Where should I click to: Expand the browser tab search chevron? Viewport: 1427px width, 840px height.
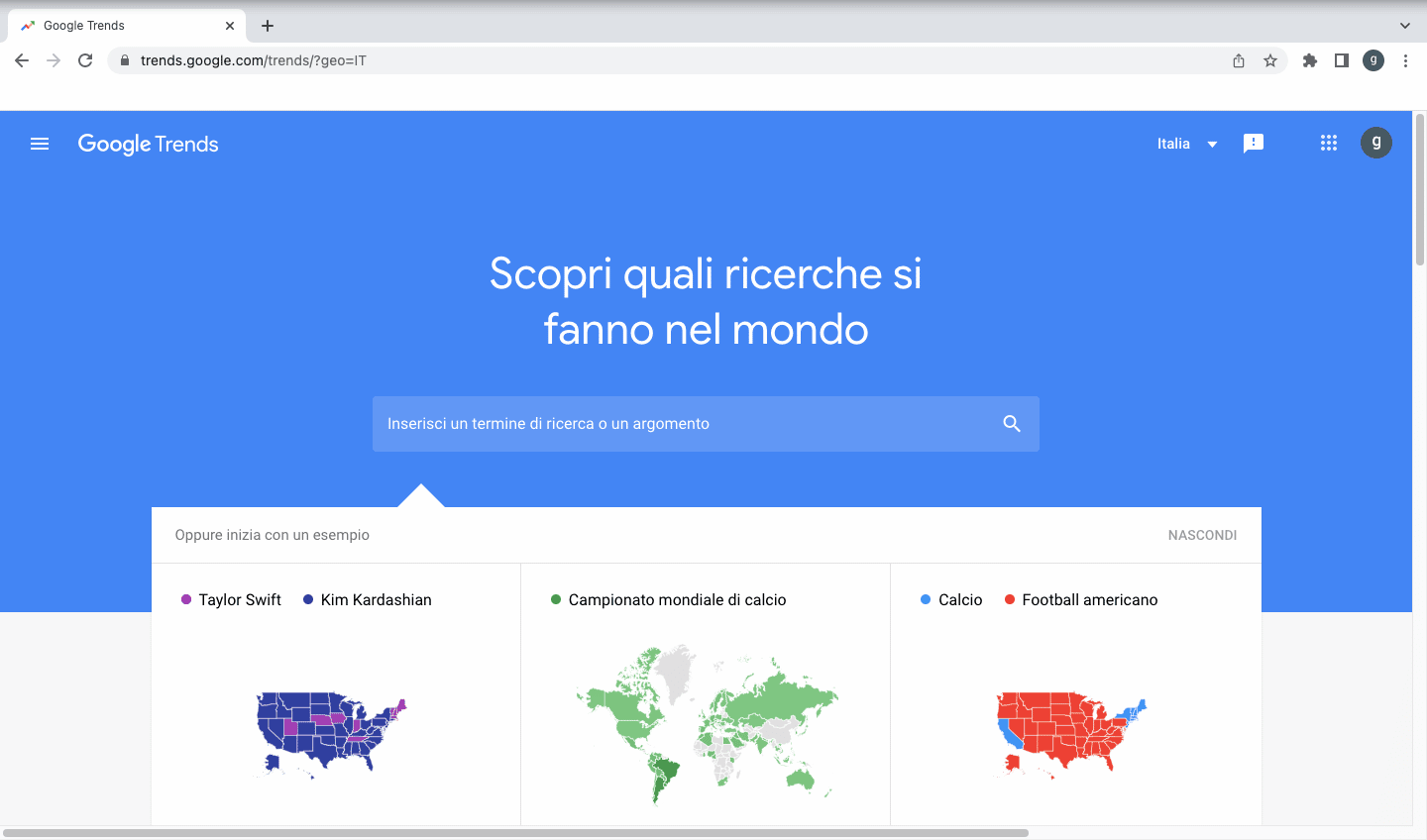click(1406, 25)
